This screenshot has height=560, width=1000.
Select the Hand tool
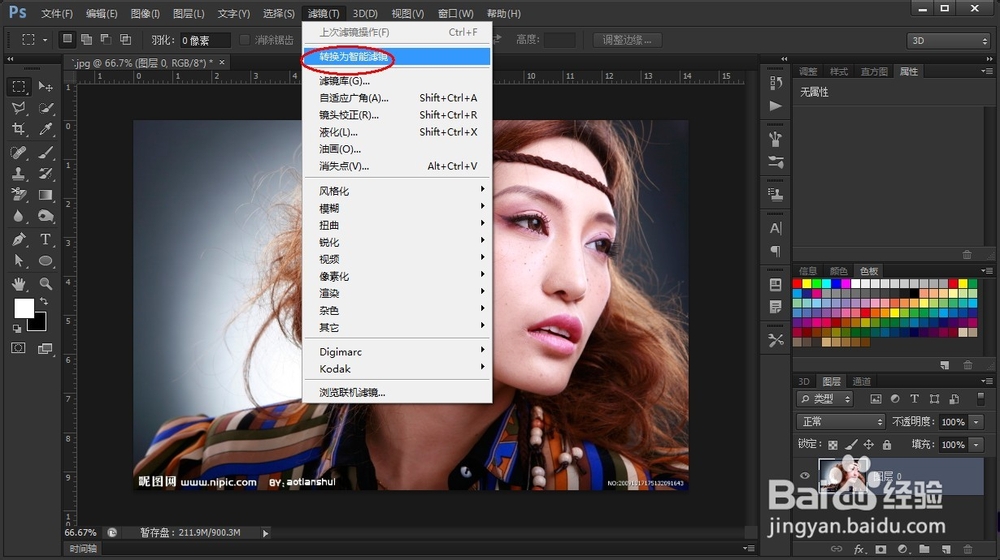(x=19, y=284)
